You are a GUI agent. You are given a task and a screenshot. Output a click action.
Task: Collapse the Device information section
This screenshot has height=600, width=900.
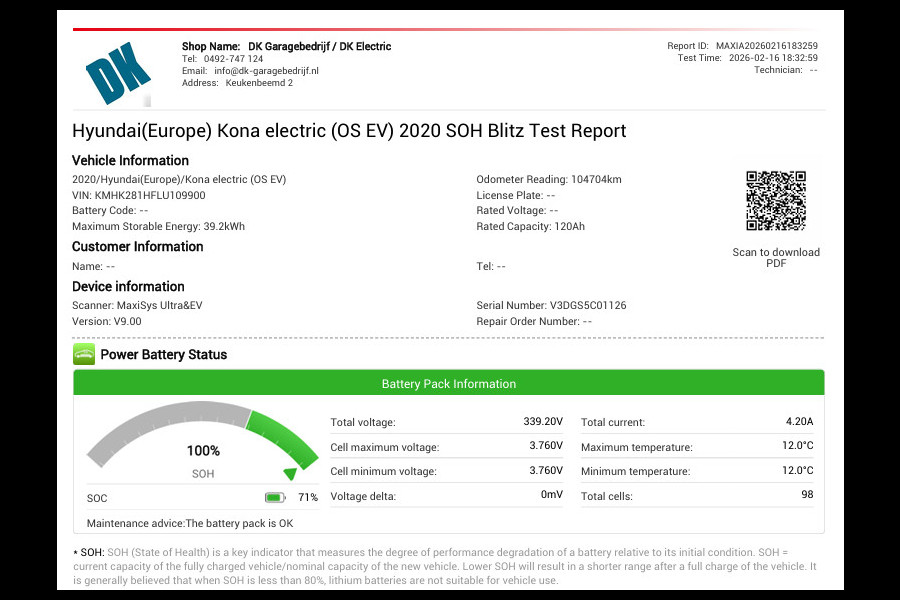click(x=127, y=287)
